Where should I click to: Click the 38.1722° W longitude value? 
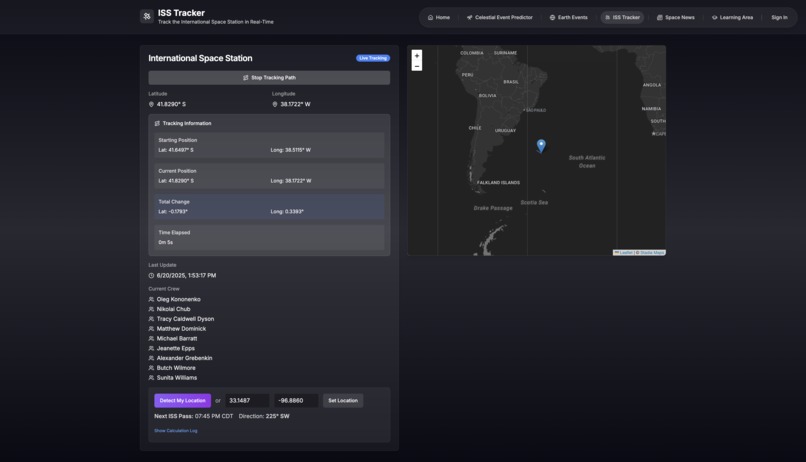295,104
